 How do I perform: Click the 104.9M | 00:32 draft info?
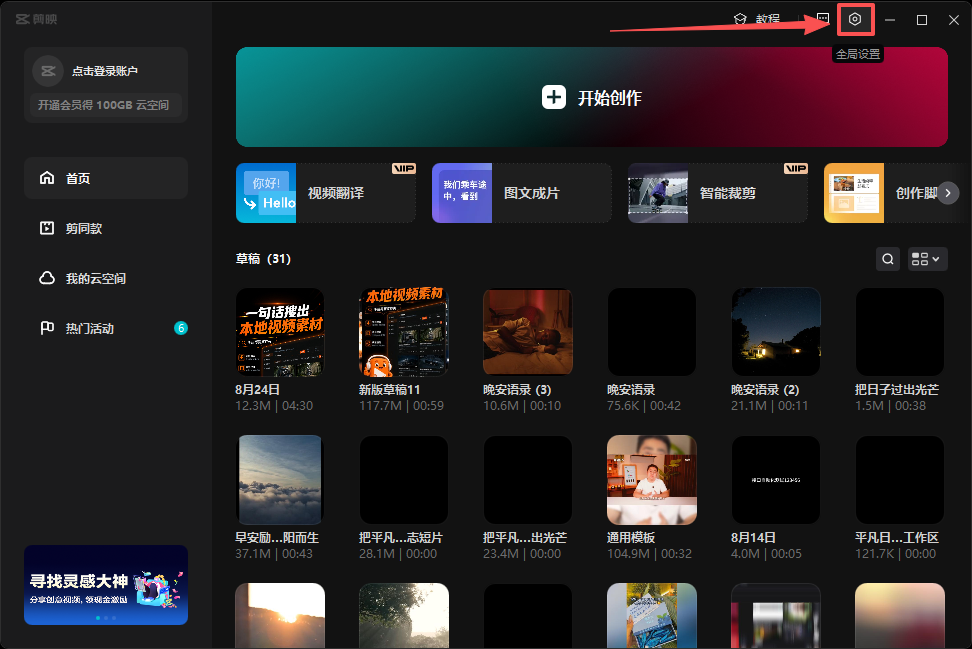pos(650,554)
